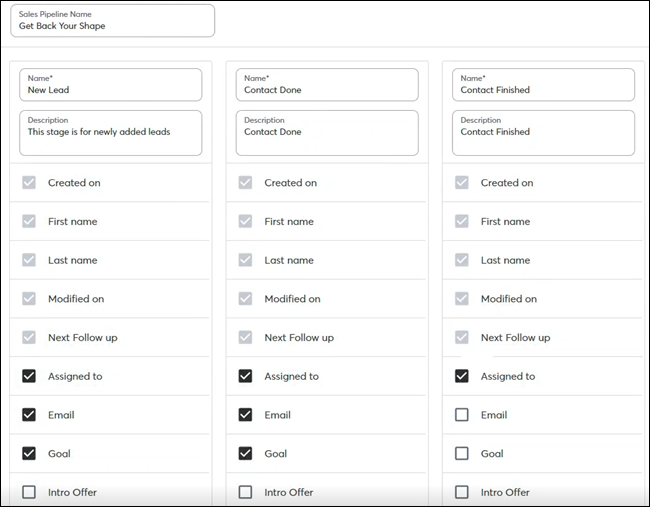Click First name checkbox in Contact Finished stage

point(462,221)
